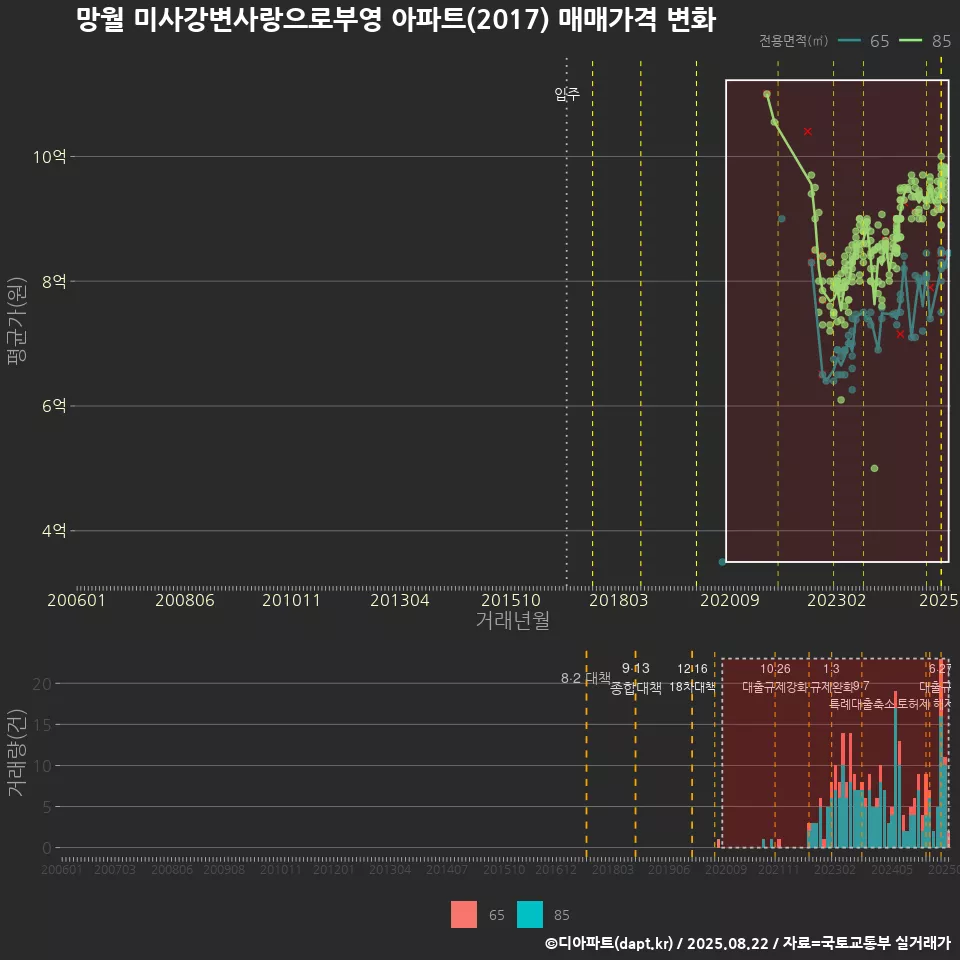
Task: Click '201612' on the volume chart axis
Action: pos(556,869)
